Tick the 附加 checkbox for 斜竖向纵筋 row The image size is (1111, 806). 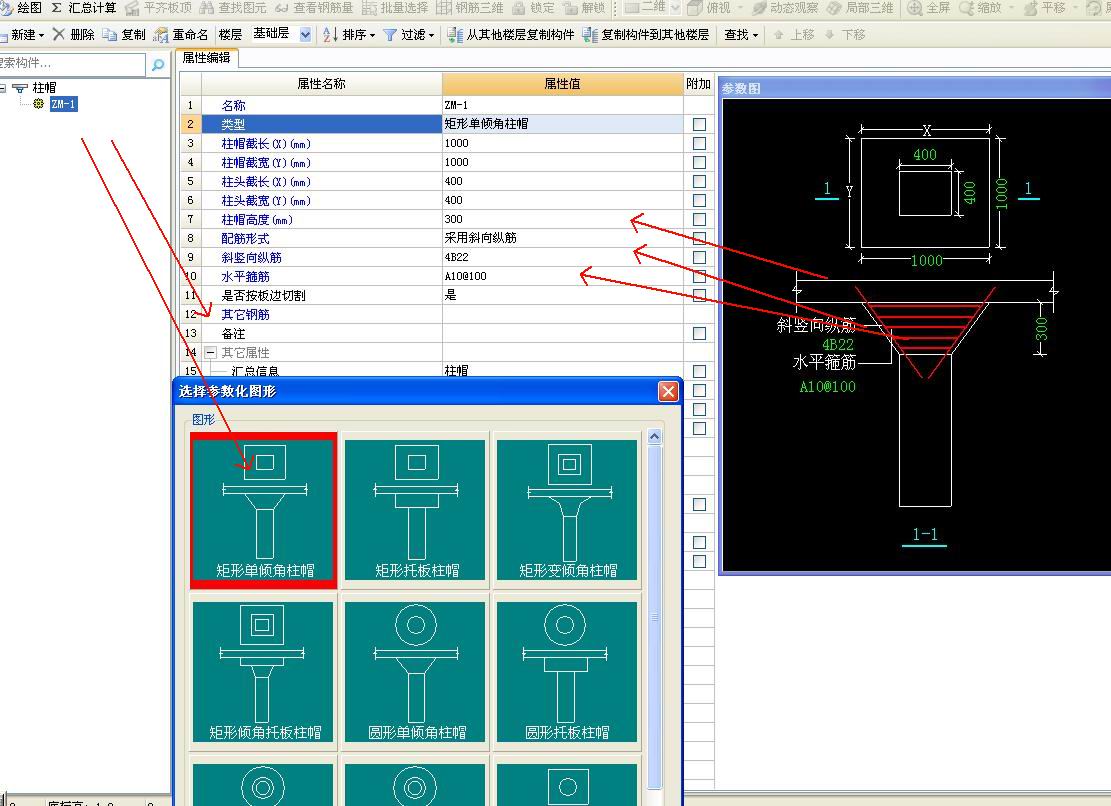pyautogui.click(x=699, y=257)
